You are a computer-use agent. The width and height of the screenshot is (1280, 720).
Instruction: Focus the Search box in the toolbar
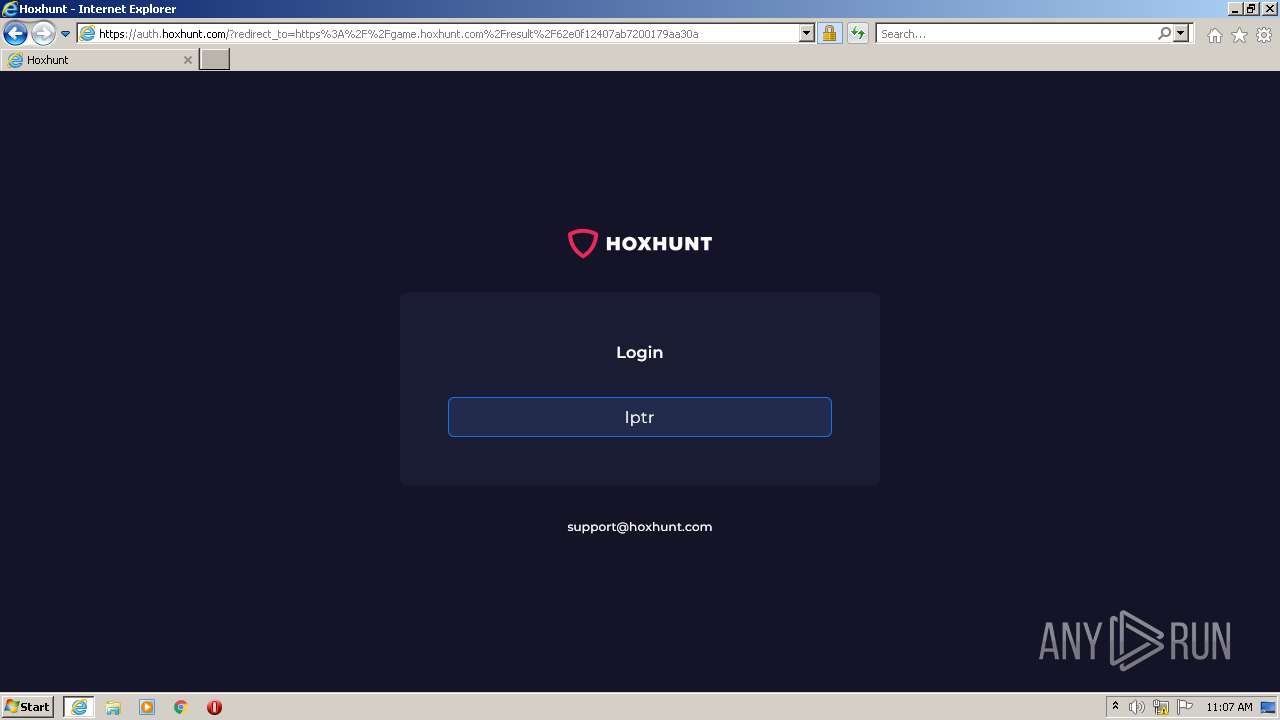1015,34
